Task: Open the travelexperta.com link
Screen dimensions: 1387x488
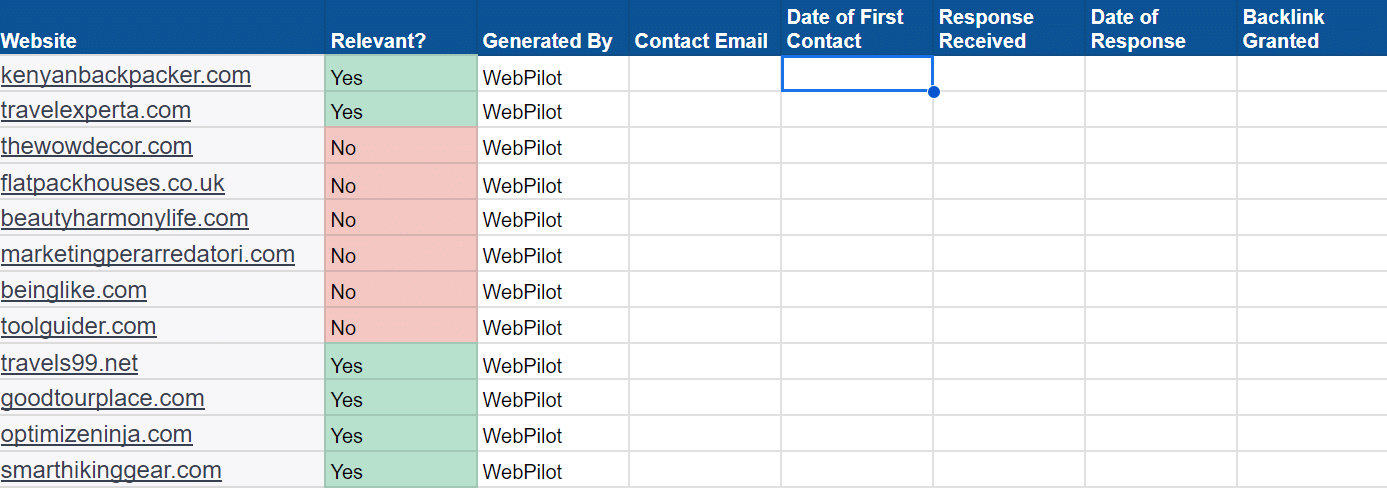Action: (96, 111)
